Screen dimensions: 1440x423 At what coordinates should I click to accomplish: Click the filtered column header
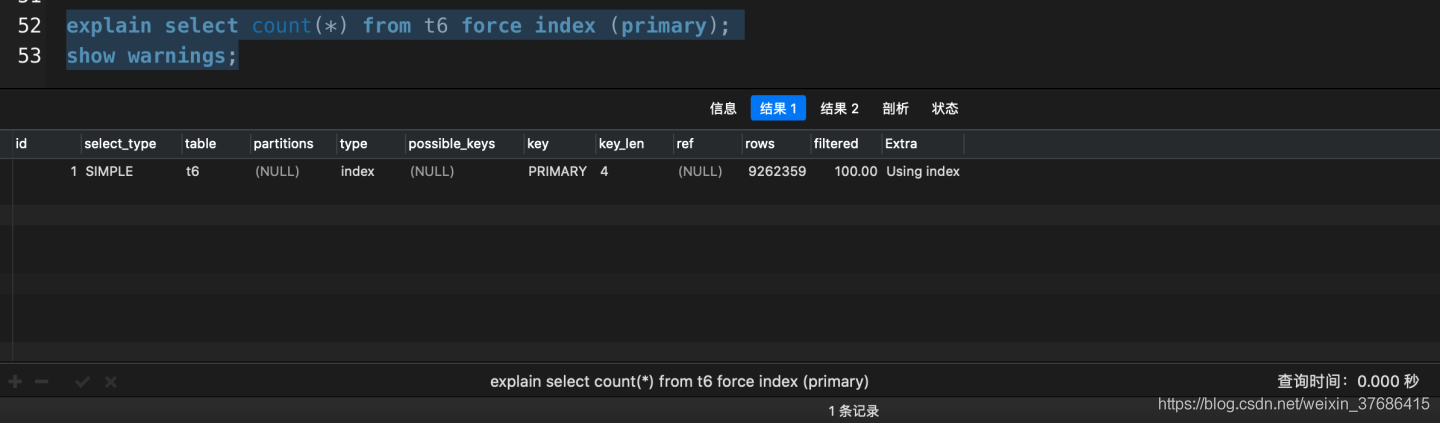(836, 144)
